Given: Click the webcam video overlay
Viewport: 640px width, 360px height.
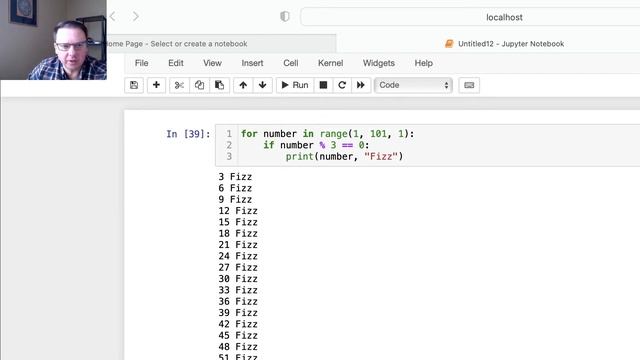Looking at the screenshot, I should (53, 40).
